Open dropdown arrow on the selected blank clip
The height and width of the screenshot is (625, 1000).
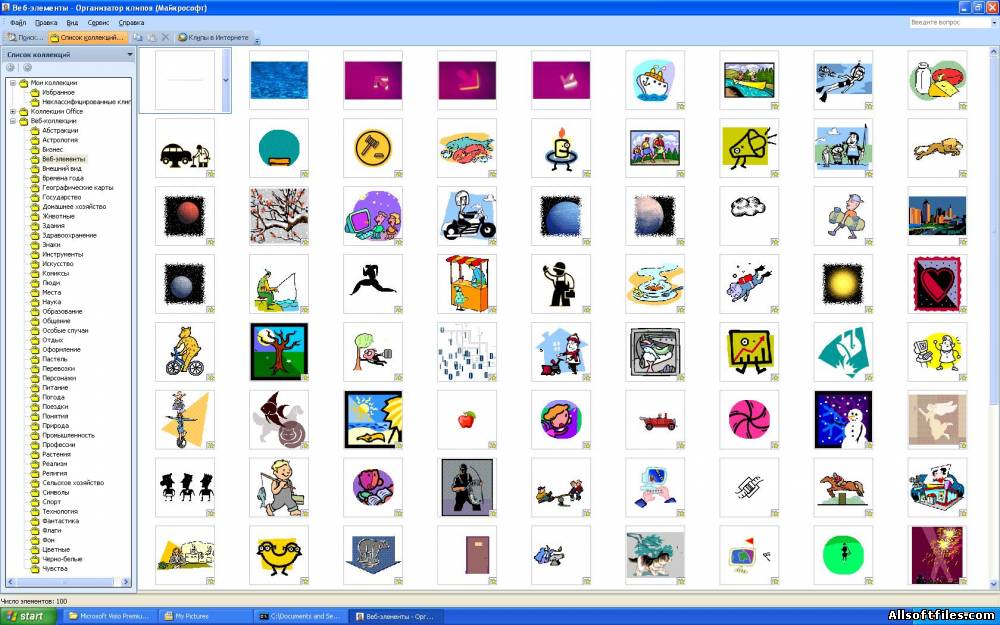coord(226,80)
